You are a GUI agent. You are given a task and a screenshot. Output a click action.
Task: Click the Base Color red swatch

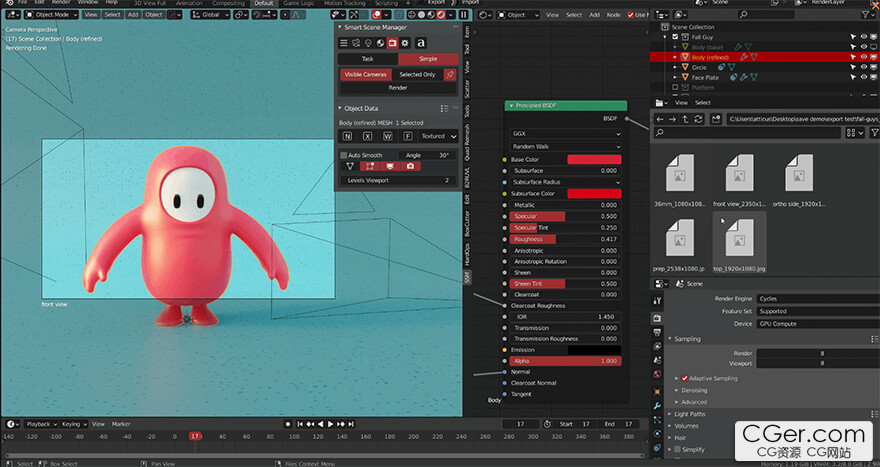[594, 159]
